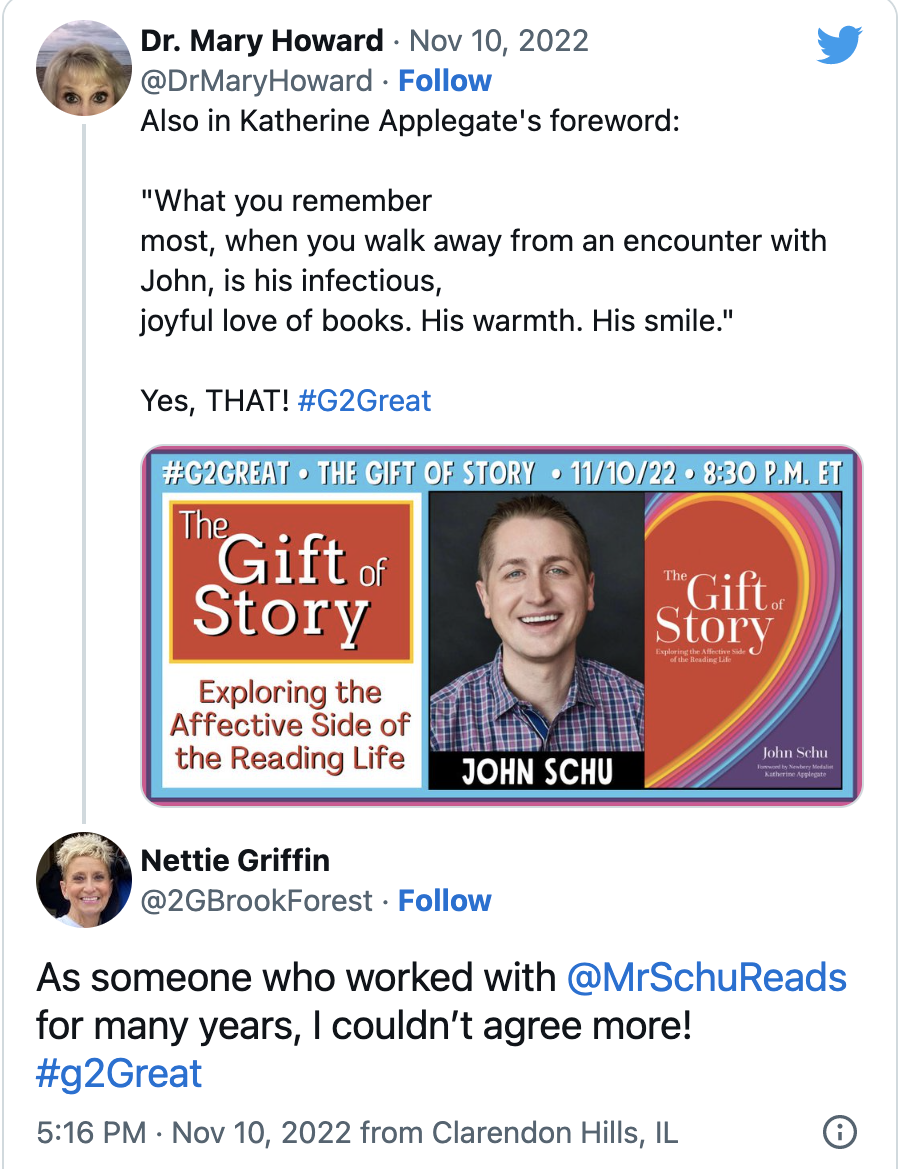Open Nettie Griffin's profile picture
Screen dimensions: 909x1169
[84, 879]
